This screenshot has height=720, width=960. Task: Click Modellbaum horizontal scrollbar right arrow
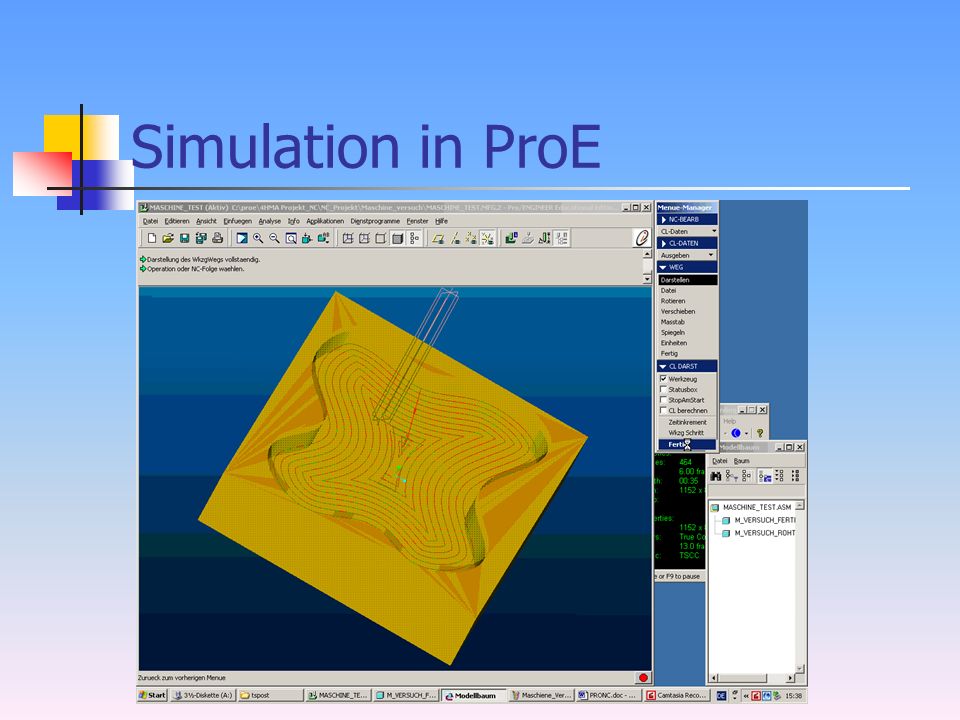coord(790,678)
